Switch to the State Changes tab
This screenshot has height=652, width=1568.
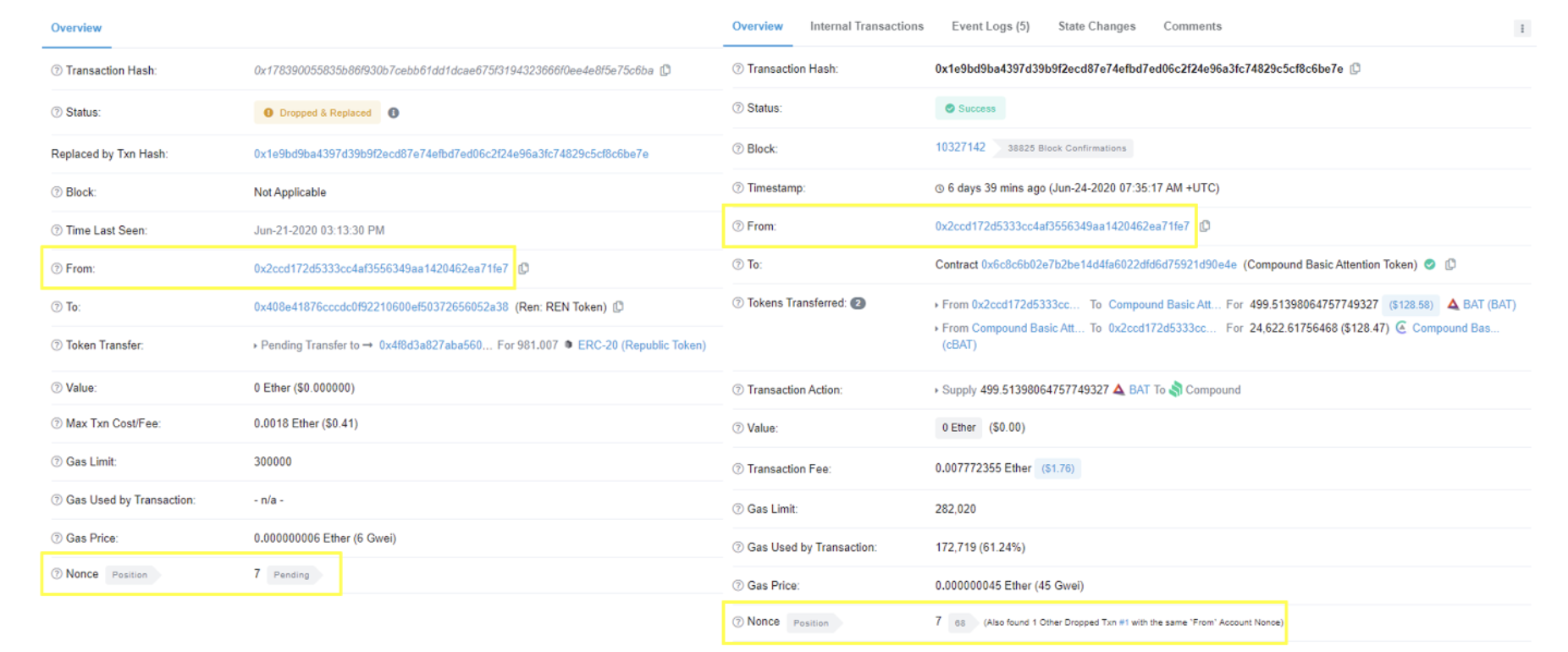(x=1096, y=26)
